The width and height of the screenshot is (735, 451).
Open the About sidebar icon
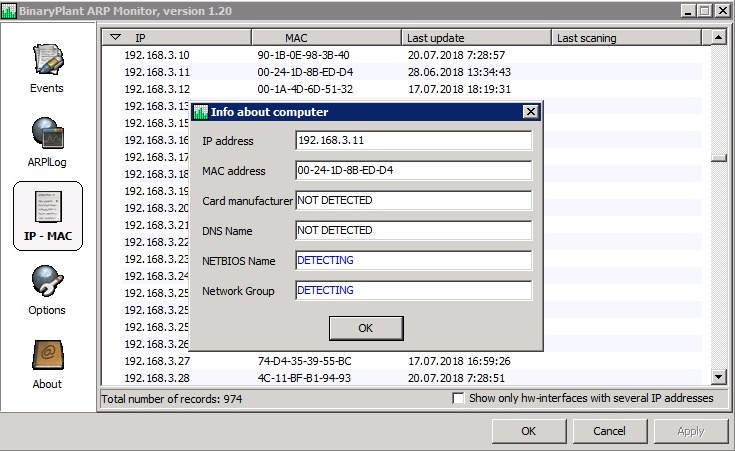pos(47,356)
